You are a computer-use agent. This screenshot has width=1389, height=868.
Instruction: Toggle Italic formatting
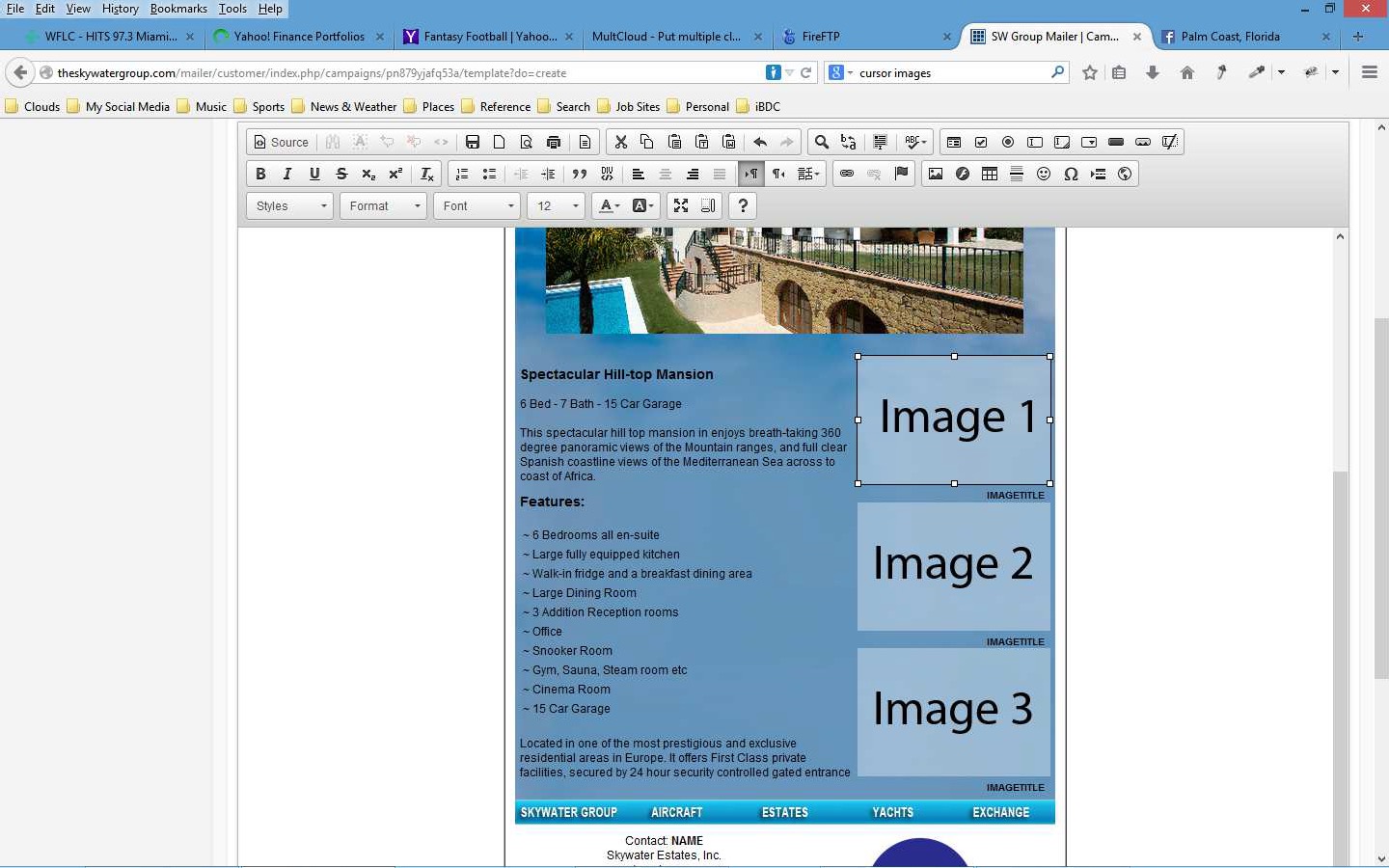[x=286, y=174]
